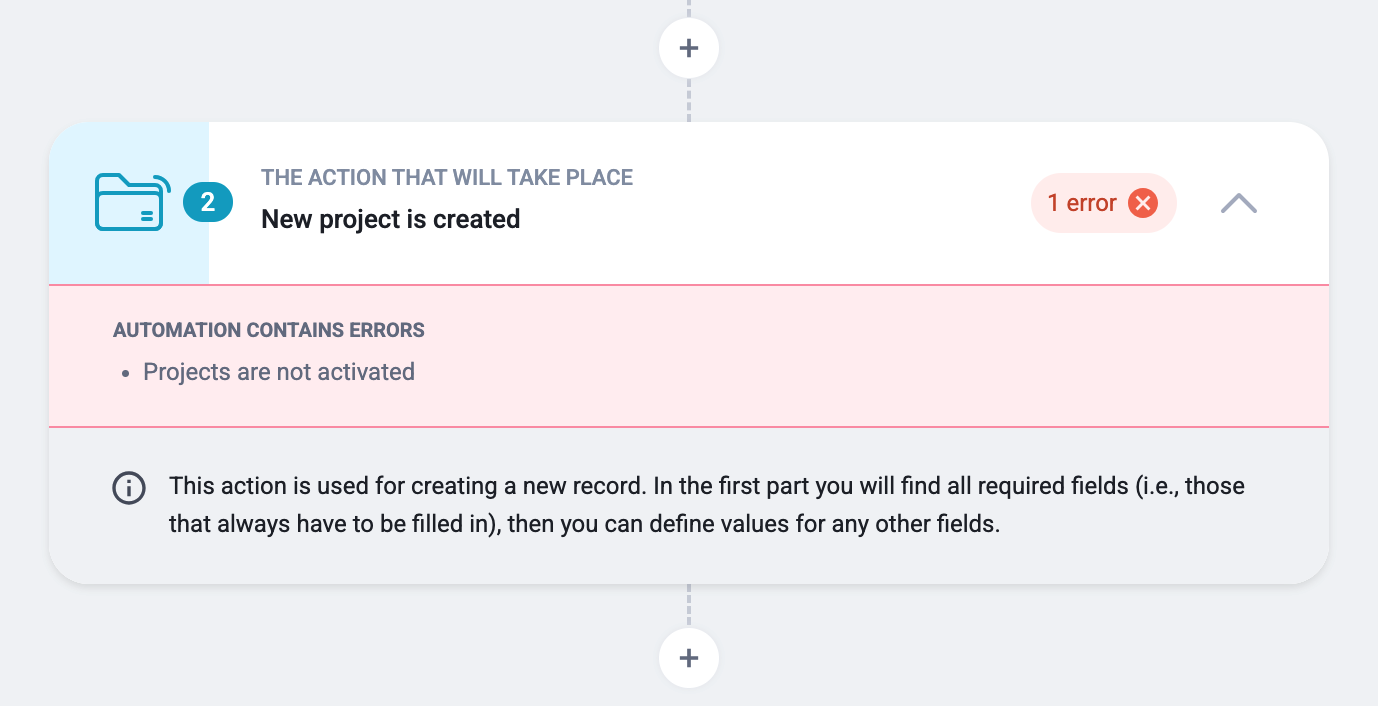This screenshot has width=1378, height=706.
Task: Open the 1 error badge
Action: coord(1104,203)
